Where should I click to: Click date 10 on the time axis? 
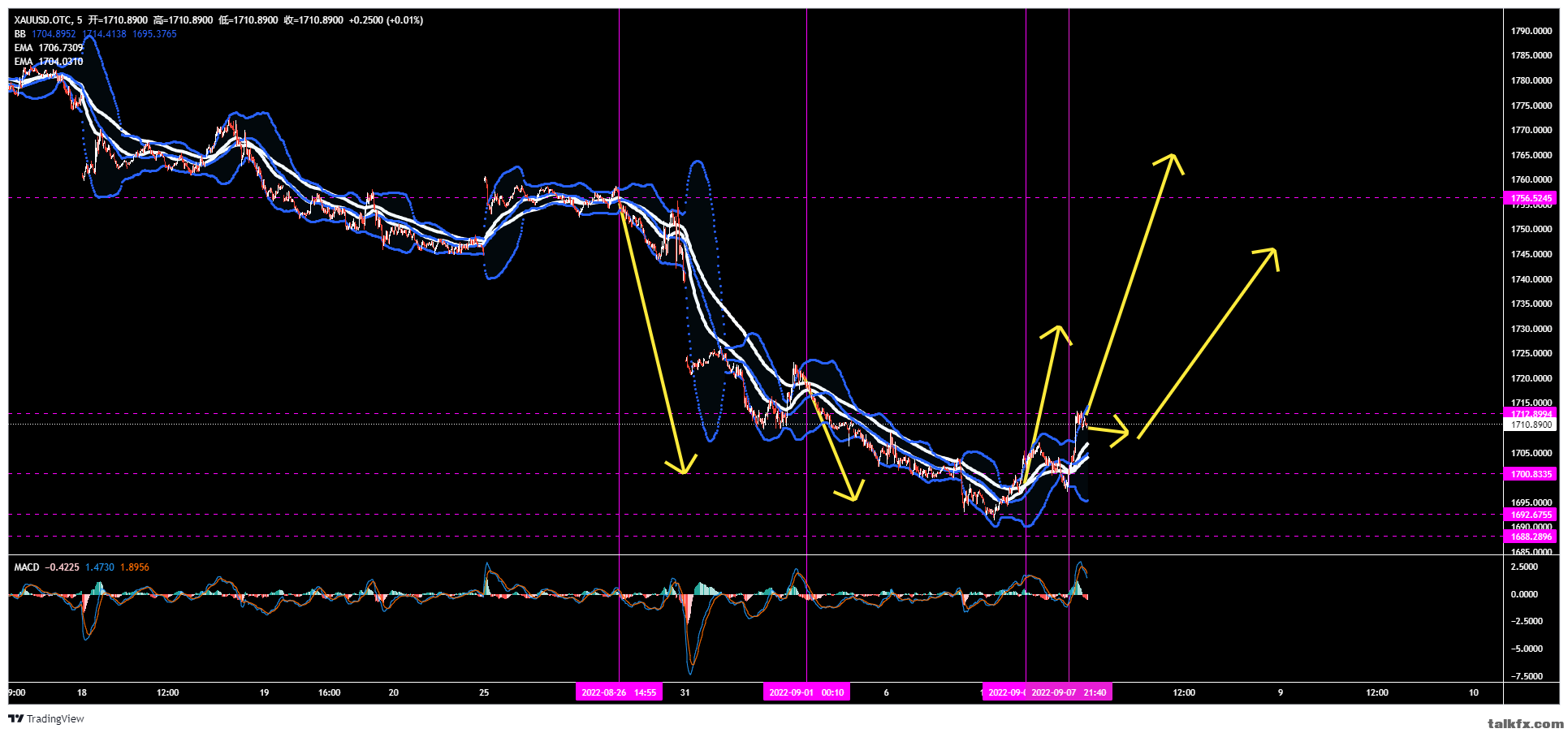1474,692
